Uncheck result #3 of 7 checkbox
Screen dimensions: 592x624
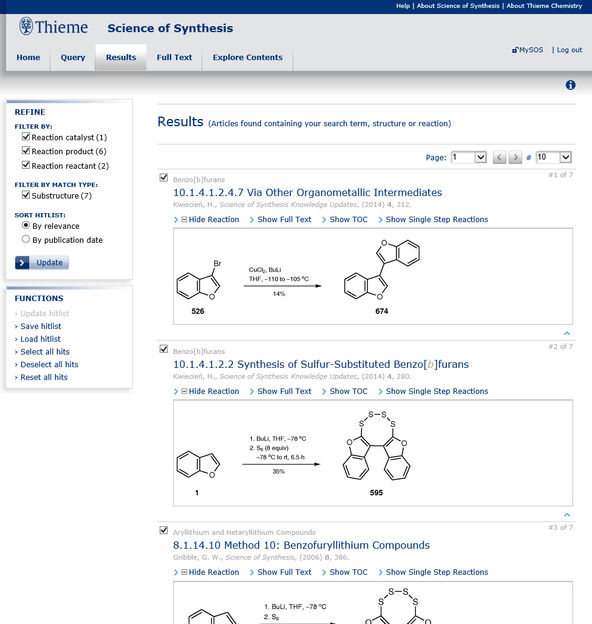click(164, 530)
